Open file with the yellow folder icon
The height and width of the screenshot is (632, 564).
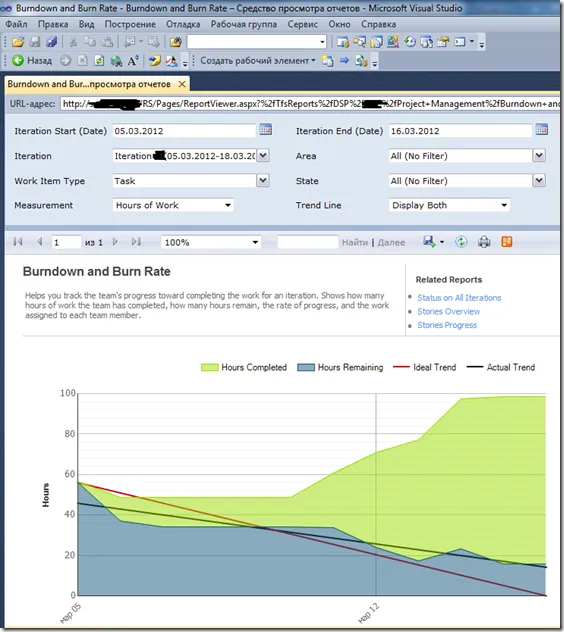click(x=18, y=42)
